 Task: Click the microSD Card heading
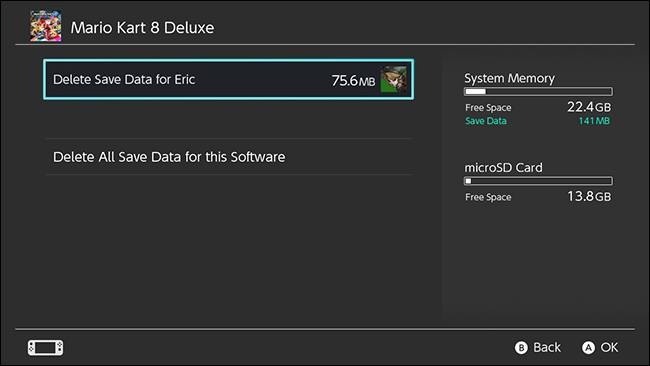tap(503, 167)
